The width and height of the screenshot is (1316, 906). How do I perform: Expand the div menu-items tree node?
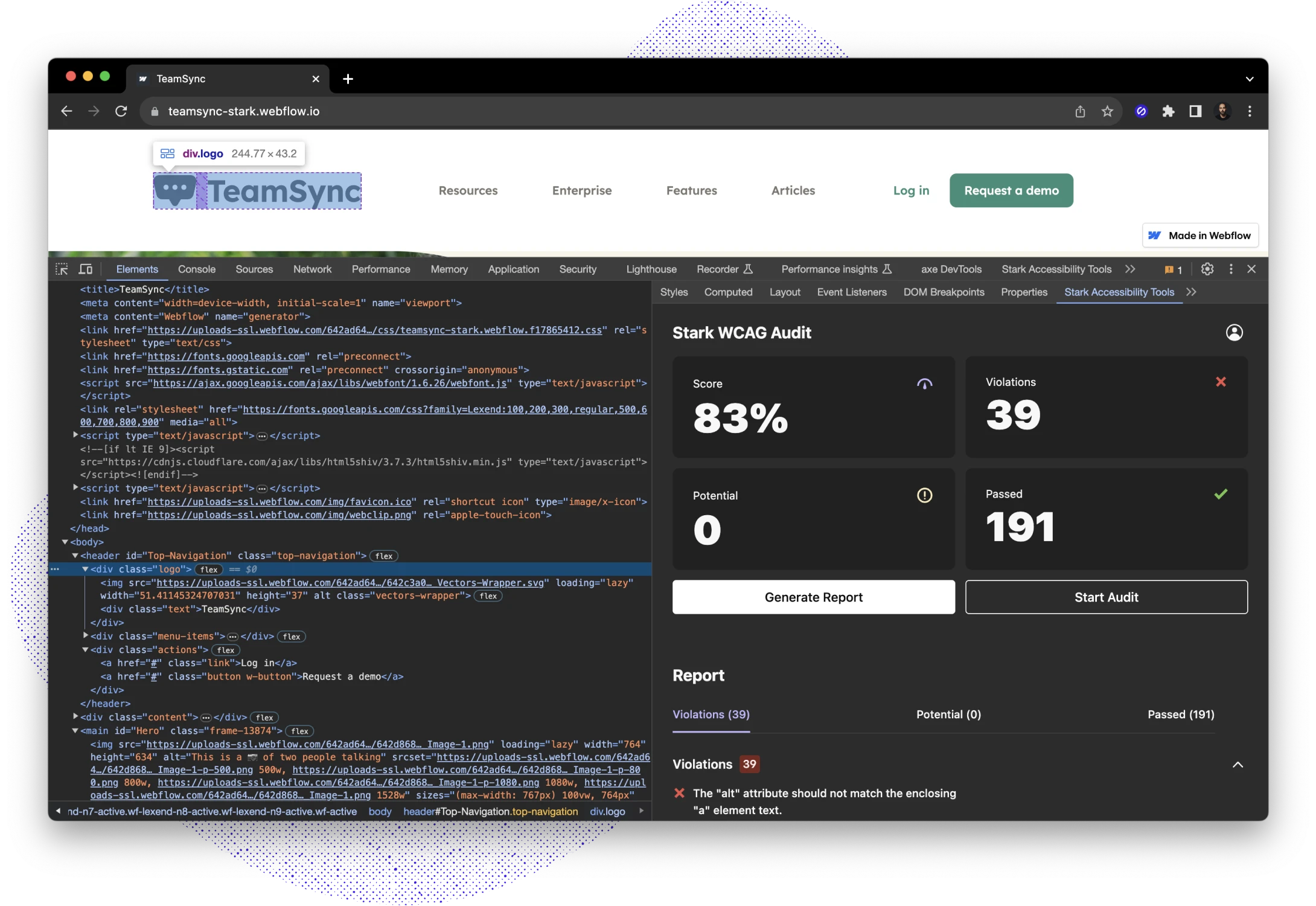coord(86,636)
